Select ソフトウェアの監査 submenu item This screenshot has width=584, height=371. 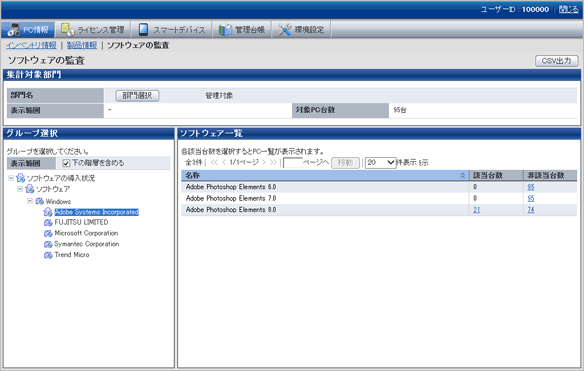tap(138, 45)
